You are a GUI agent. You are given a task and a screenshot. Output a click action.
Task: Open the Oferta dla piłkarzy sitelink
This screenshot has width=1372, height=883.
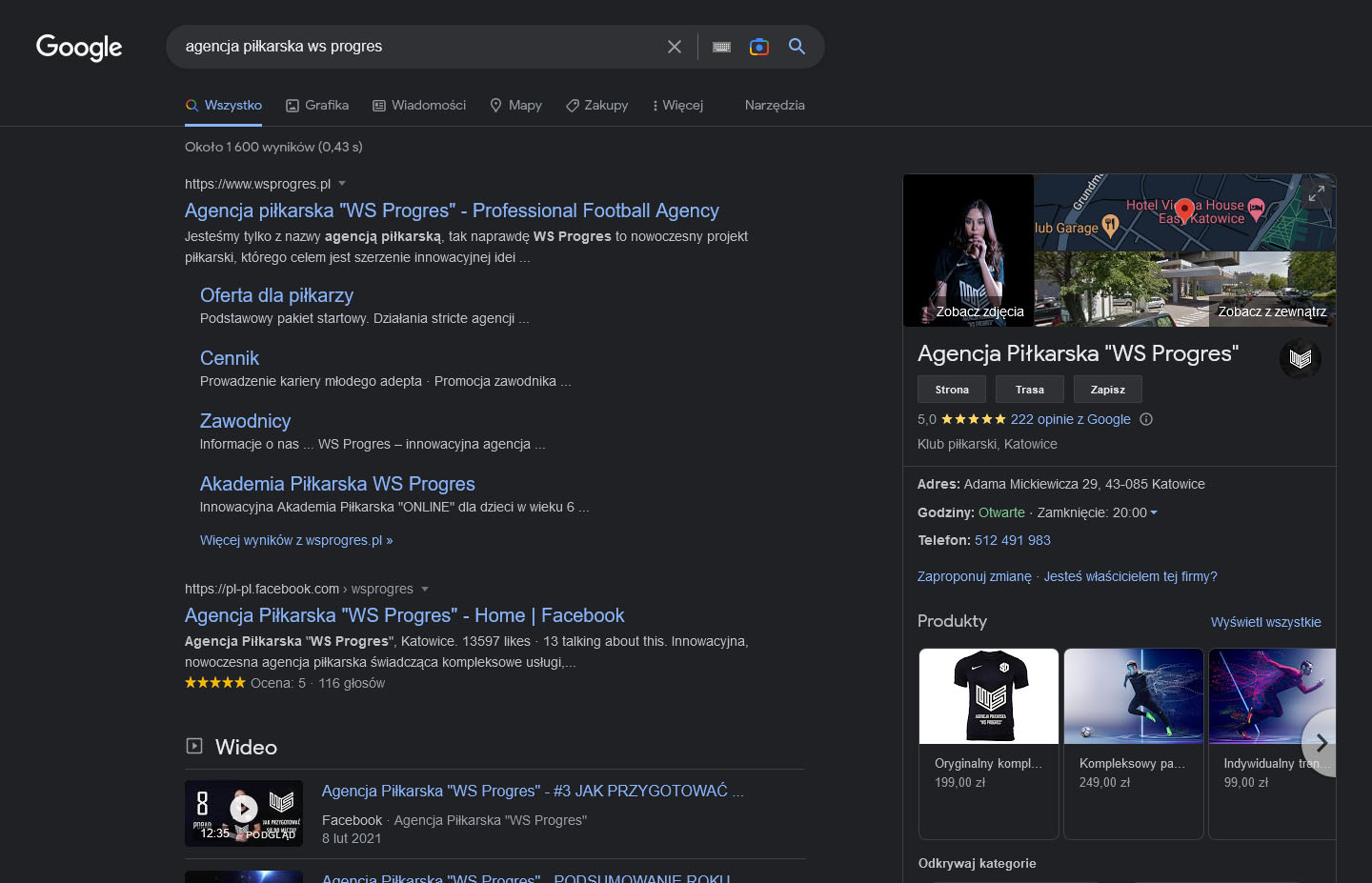point(276,295)
